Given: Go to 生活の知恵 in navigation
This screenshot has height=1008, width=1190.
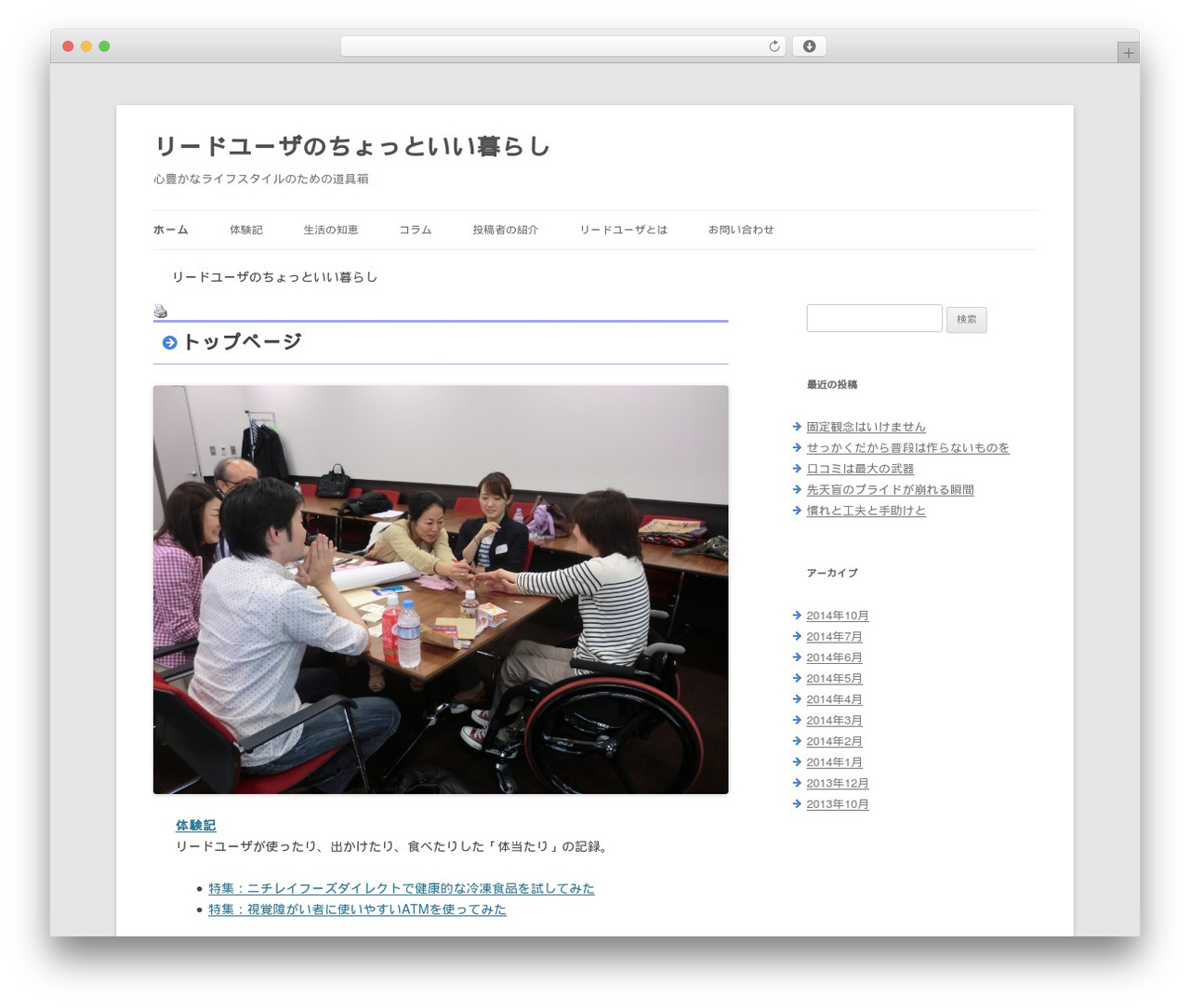Looking at the screenshot, I should point(330,230).
